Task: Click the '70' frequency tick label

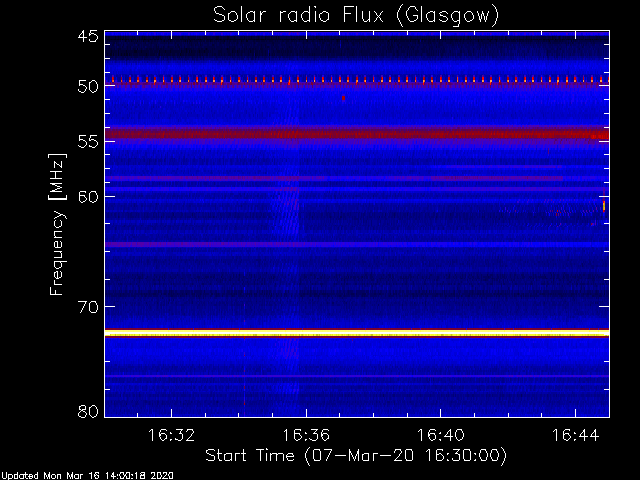Action: (88, 307)
